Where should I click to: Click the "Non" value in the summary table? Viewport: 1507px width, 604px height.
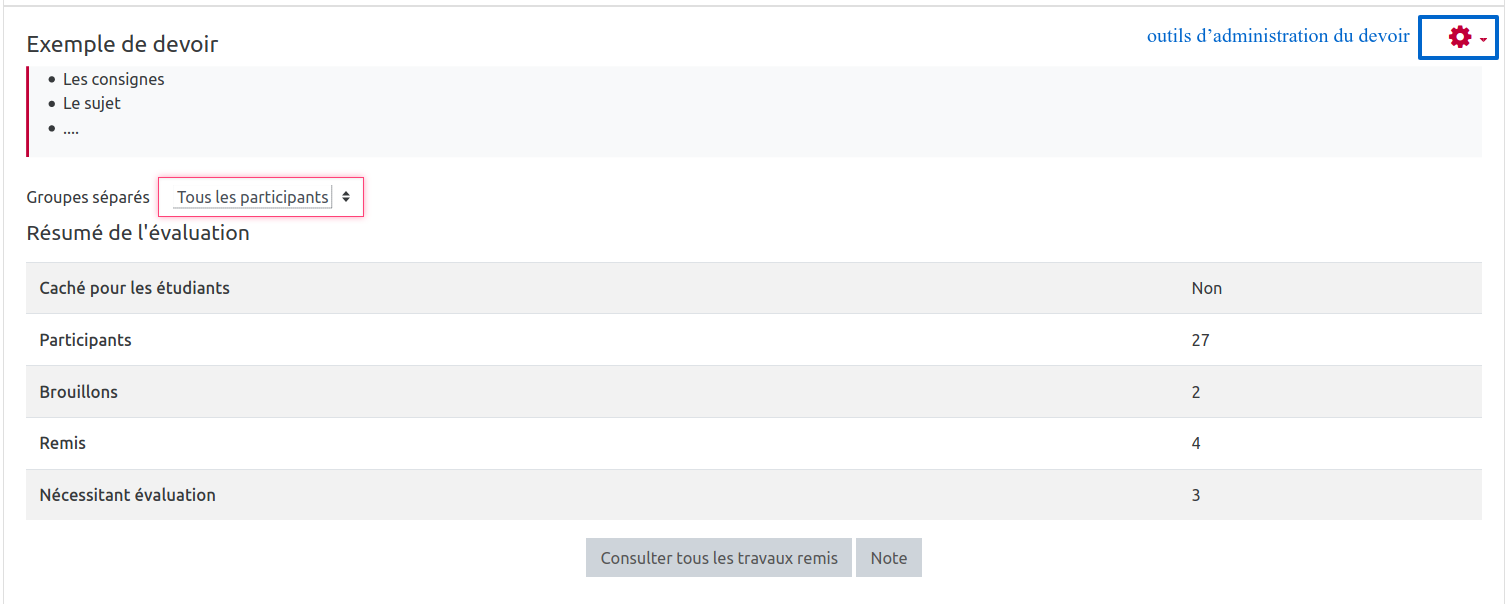coord(1207,288)
